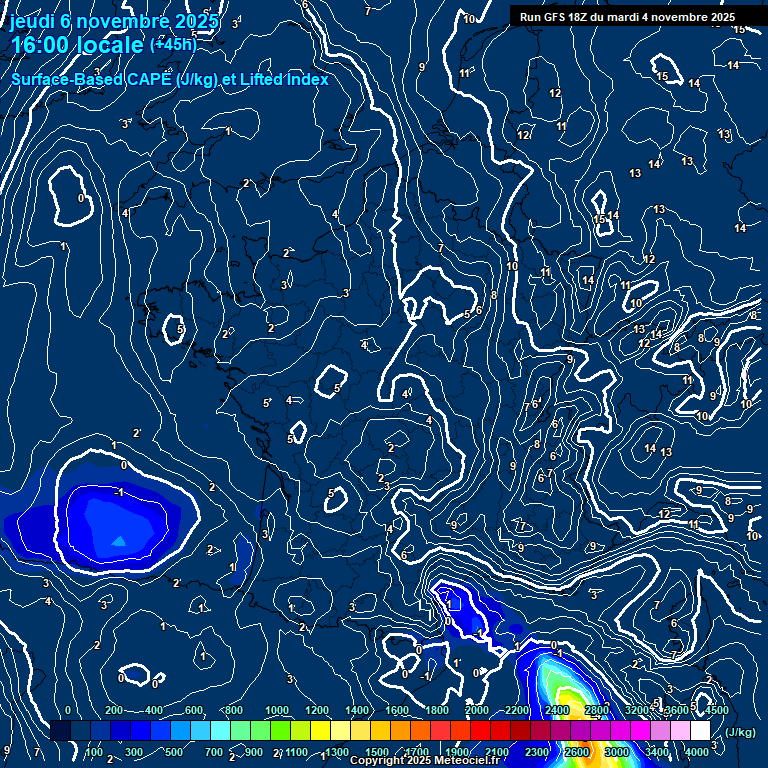Pick the pale pink swatch beside white
Viewport: 768px width, 768px height.
680,730
